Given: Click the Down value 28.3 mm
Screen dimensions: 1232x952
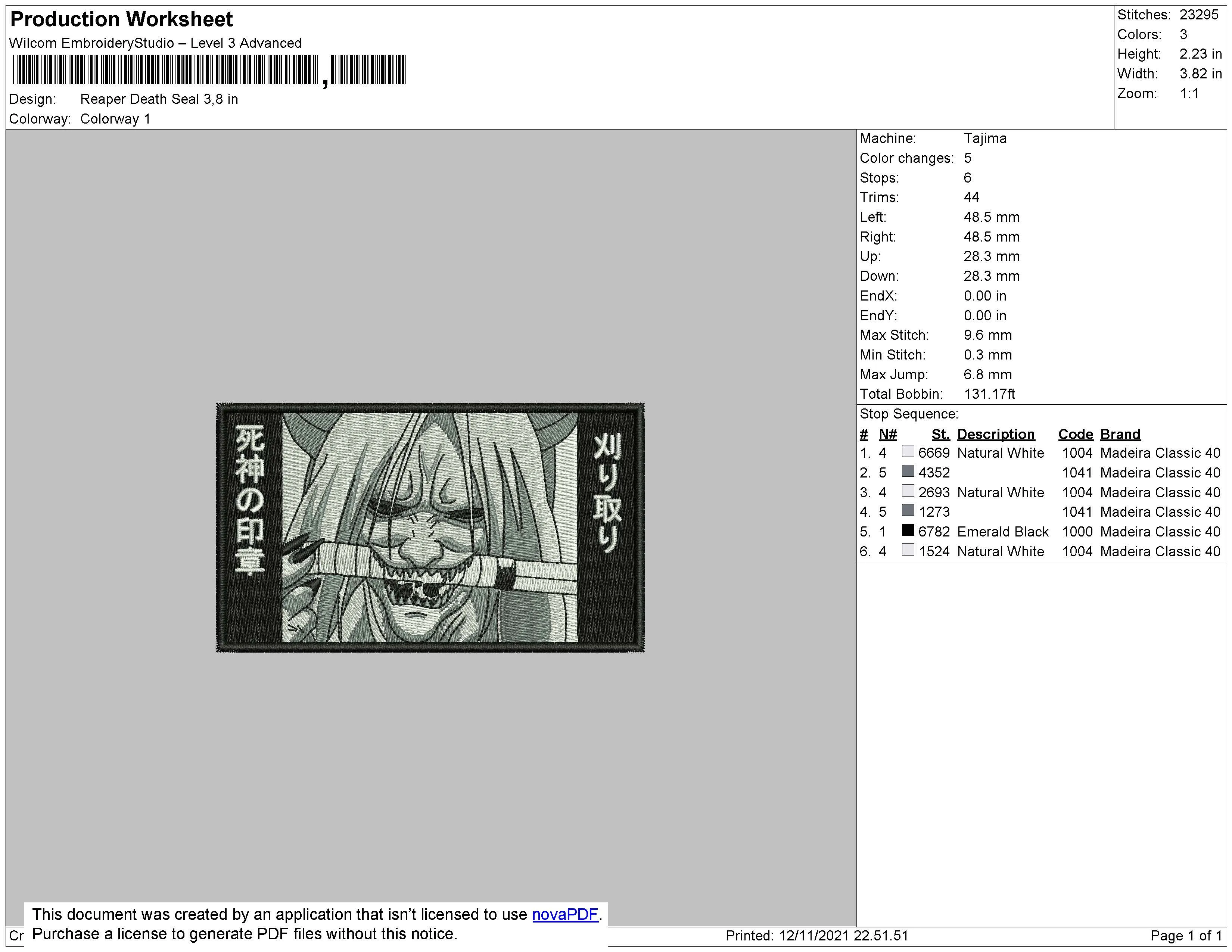Looking at the screenshot, I should point(992,276).
